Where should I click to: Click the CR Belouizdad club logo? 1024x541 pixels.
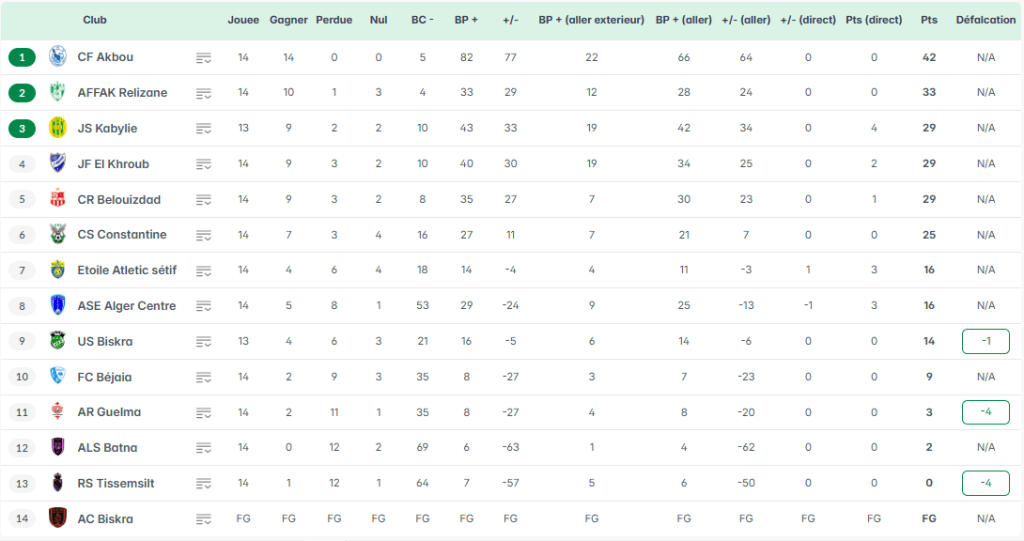coord(57,199)
